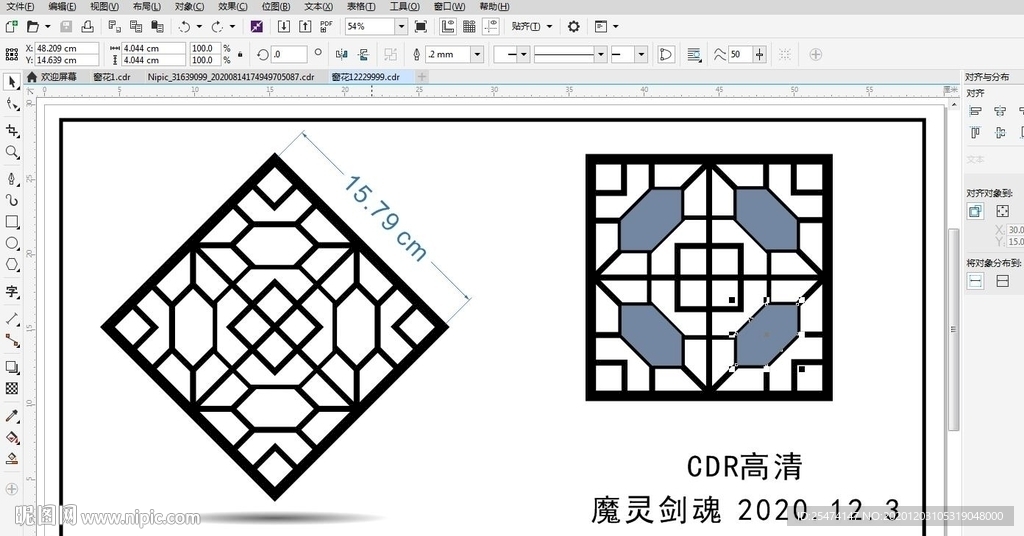
Task: Click the X position field 48.209 cm
Action: (66, 48)
